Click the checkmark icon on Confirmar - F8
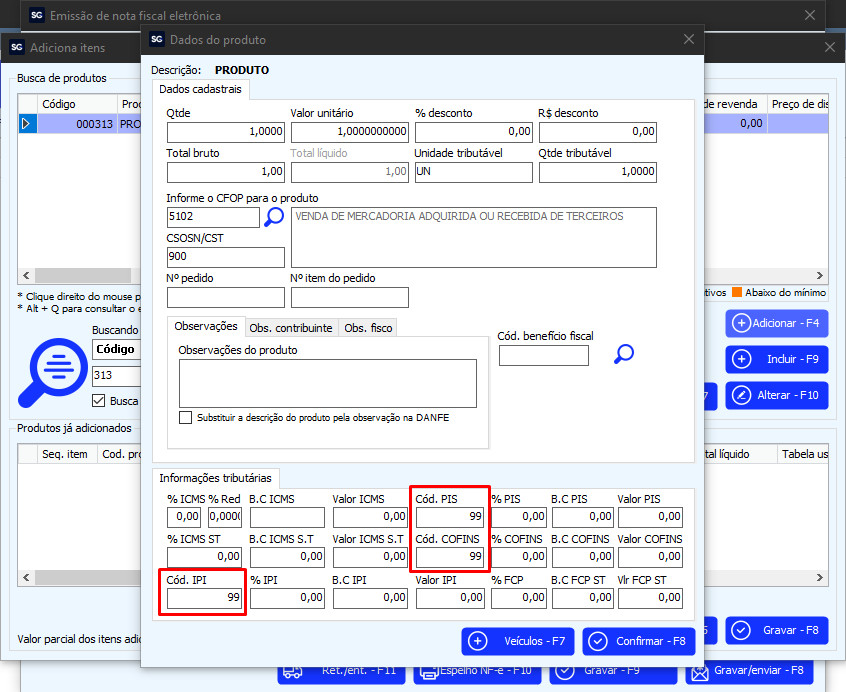 click(598, 641)
